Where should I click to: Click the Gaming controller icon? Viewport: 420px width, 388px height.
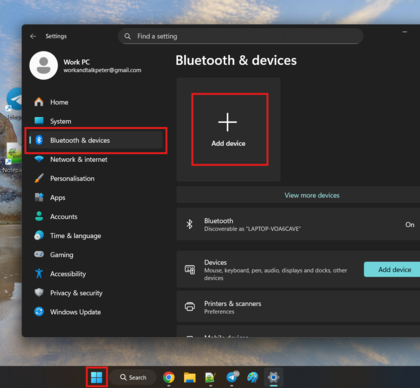click(x=39, y=254)
